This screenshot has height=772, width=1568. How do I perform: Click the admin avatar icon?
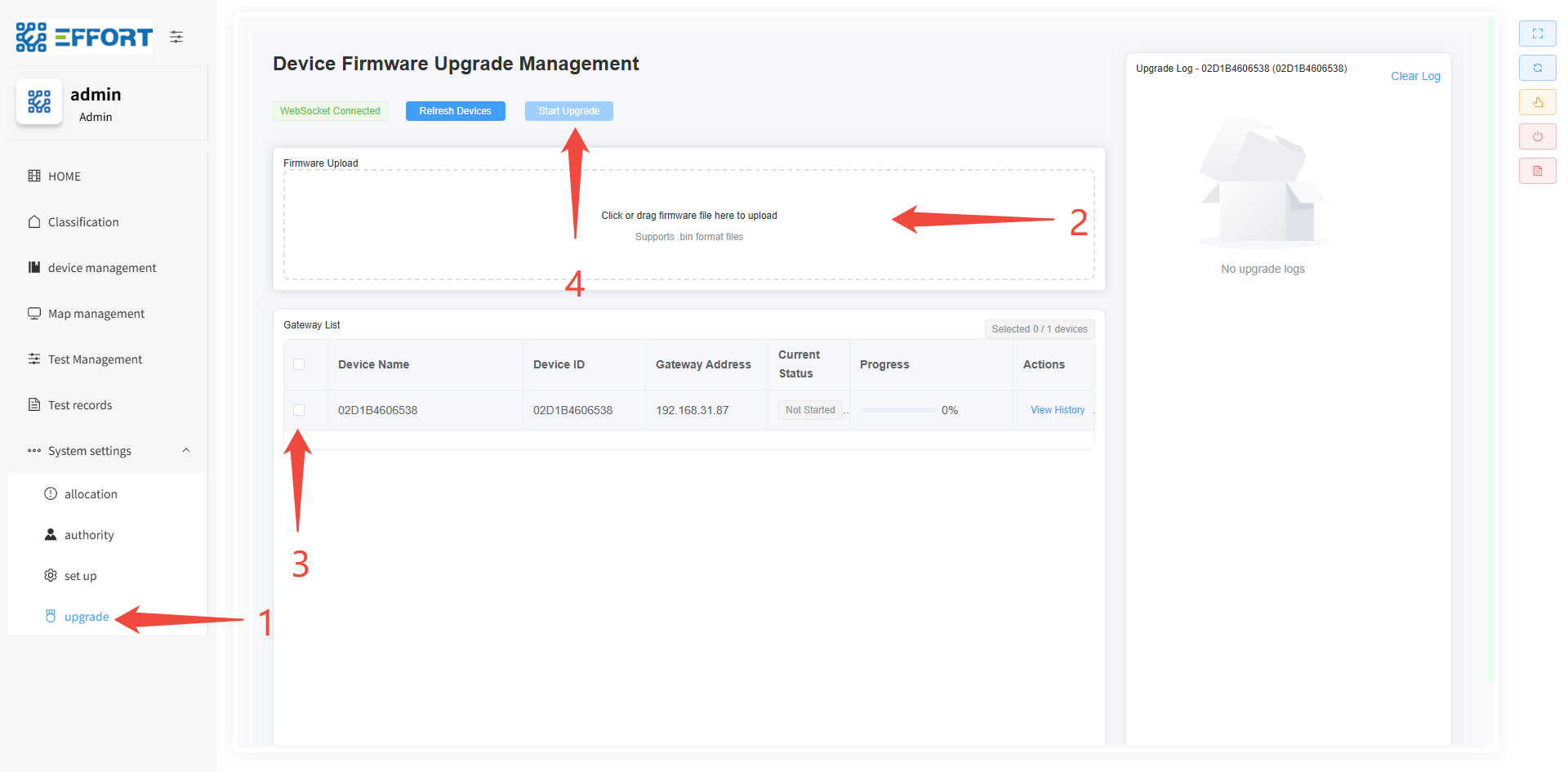(x=39, y=102)
